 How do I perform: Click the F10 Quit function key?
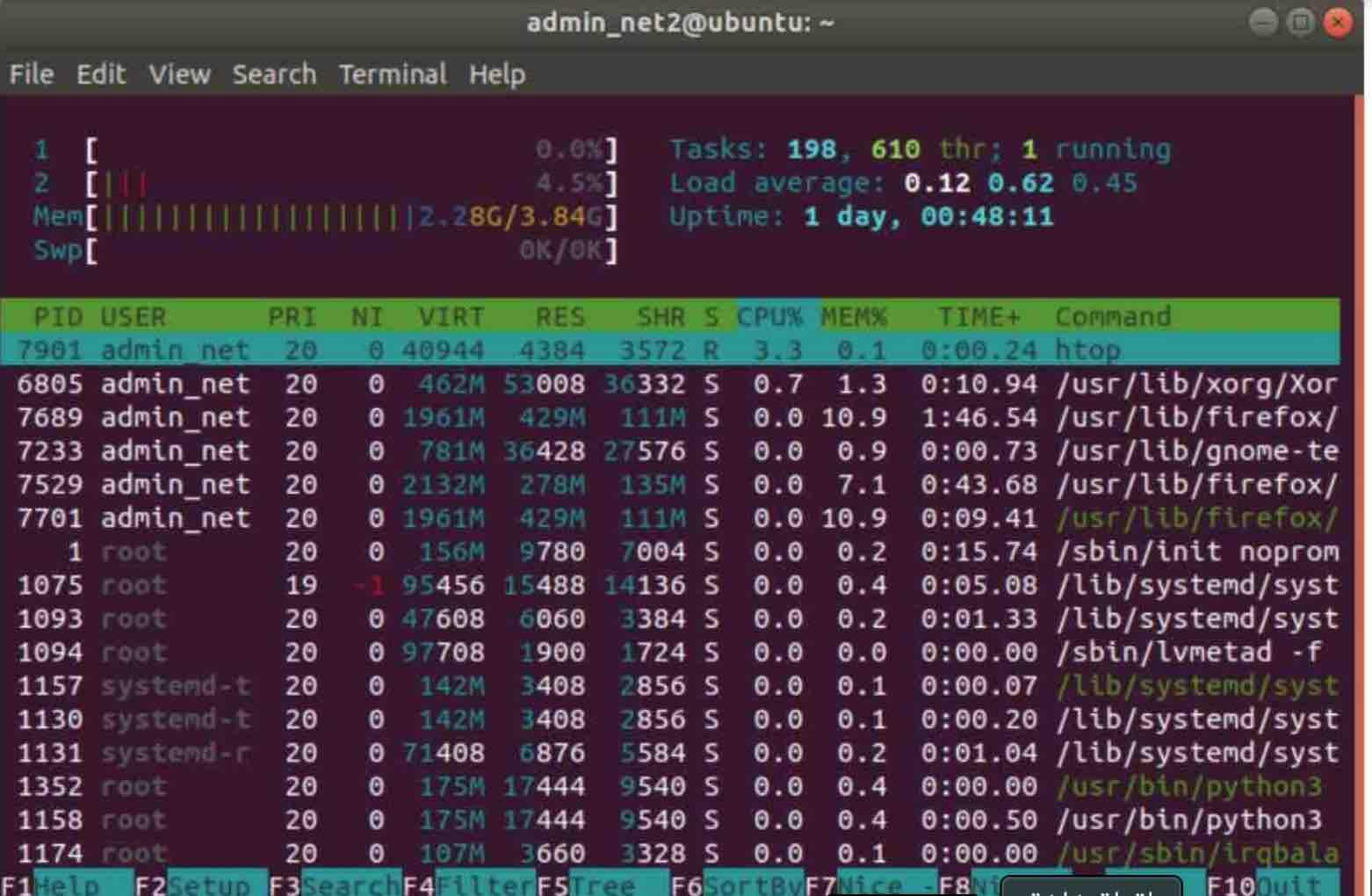pos(1273,884)
